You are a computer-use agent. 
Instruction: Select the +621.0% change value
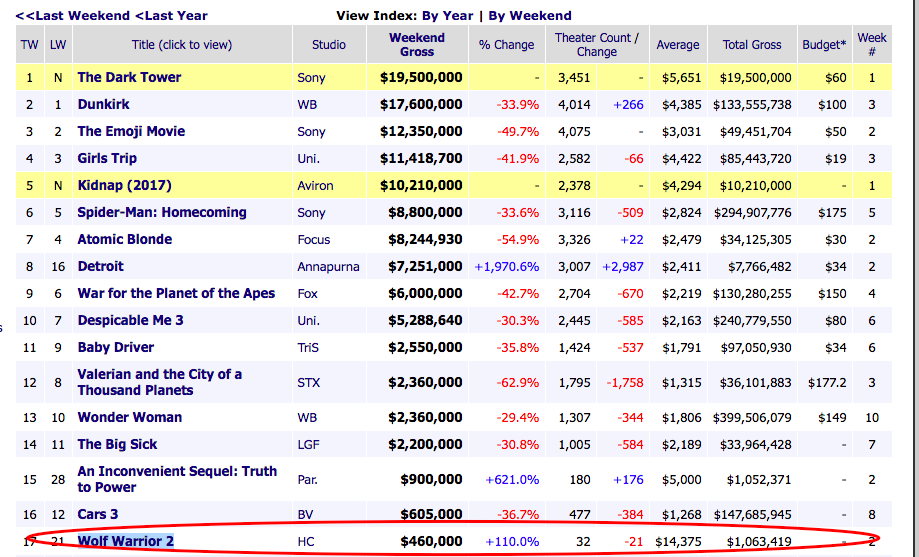pyautogui.click(x=512, y=480)
